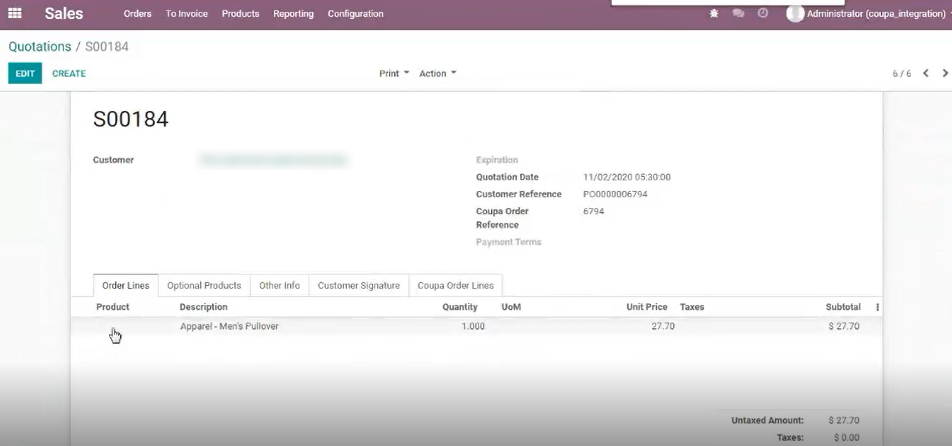The image size is (952, 446).
Task: Click the Untaxed Amount $ 27.70 total
Action: coord(844,421)
